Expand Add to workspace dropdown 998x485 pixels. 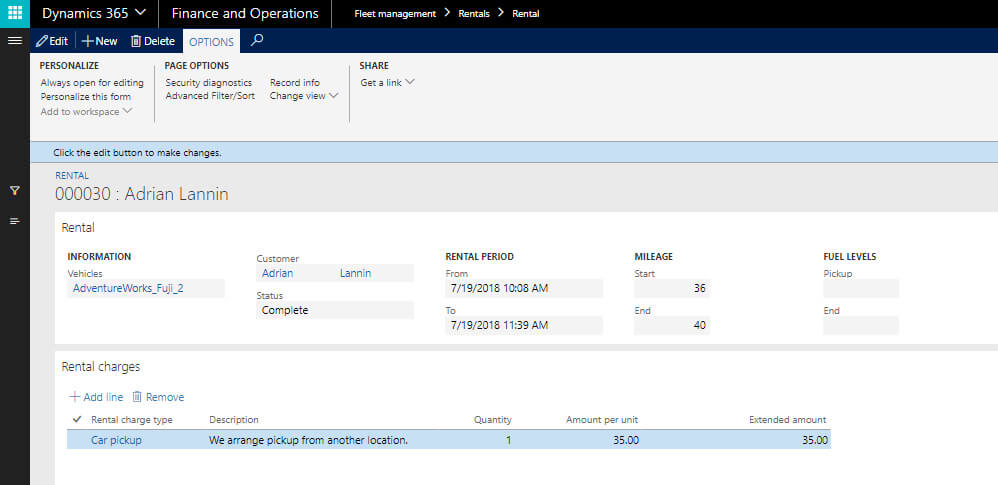[x=86, y=111]
